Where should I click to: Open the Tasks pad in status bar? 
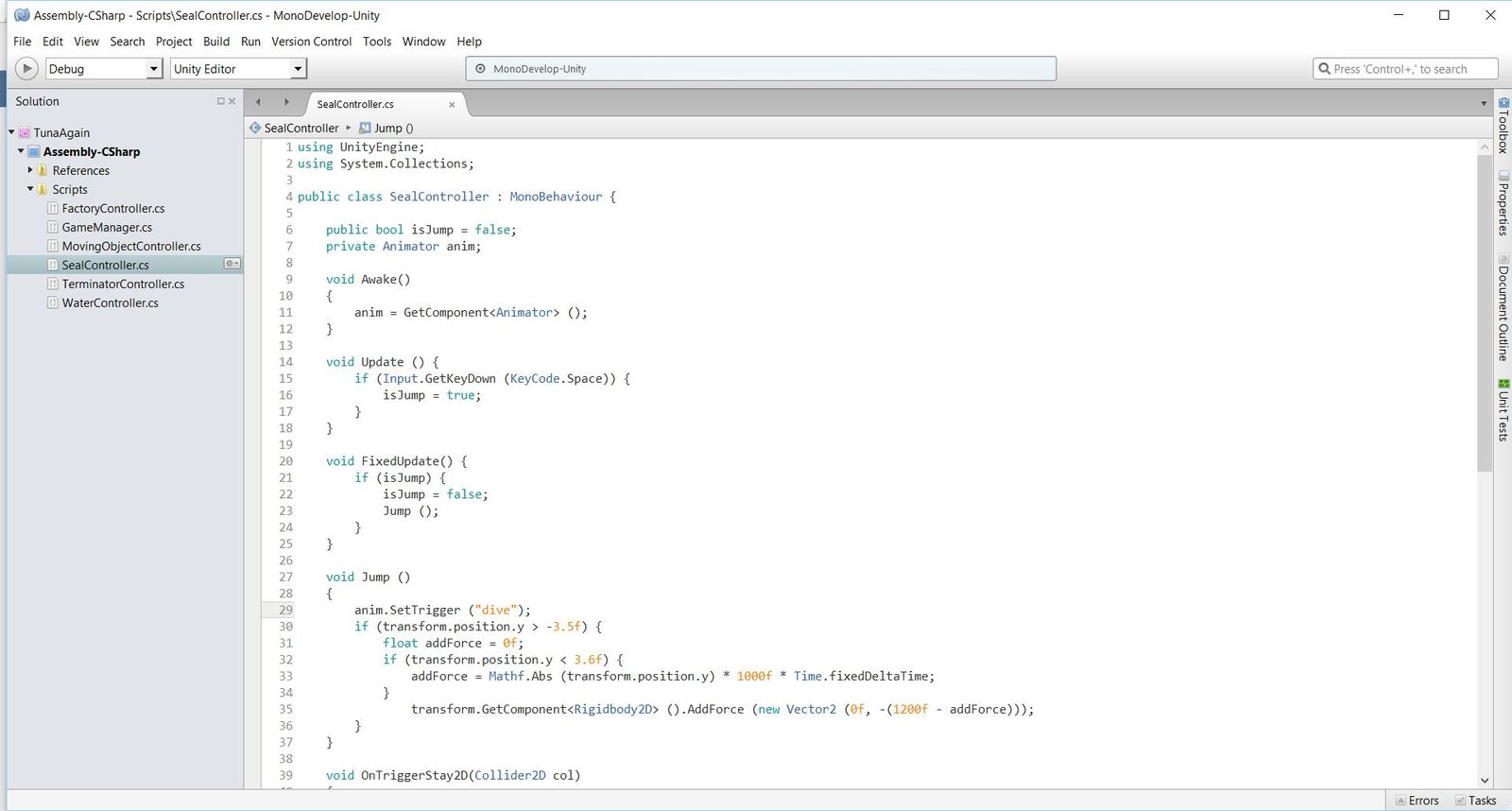coord(1475,801)
